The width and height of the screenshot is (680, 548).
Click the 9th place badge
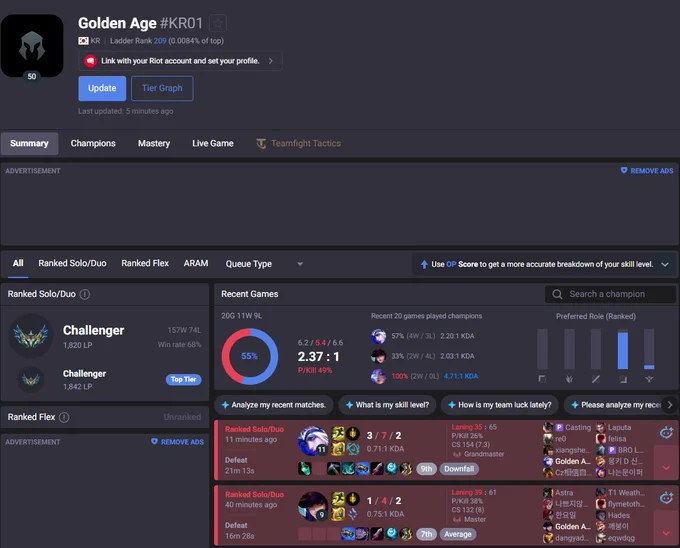(x=426, y=469)
